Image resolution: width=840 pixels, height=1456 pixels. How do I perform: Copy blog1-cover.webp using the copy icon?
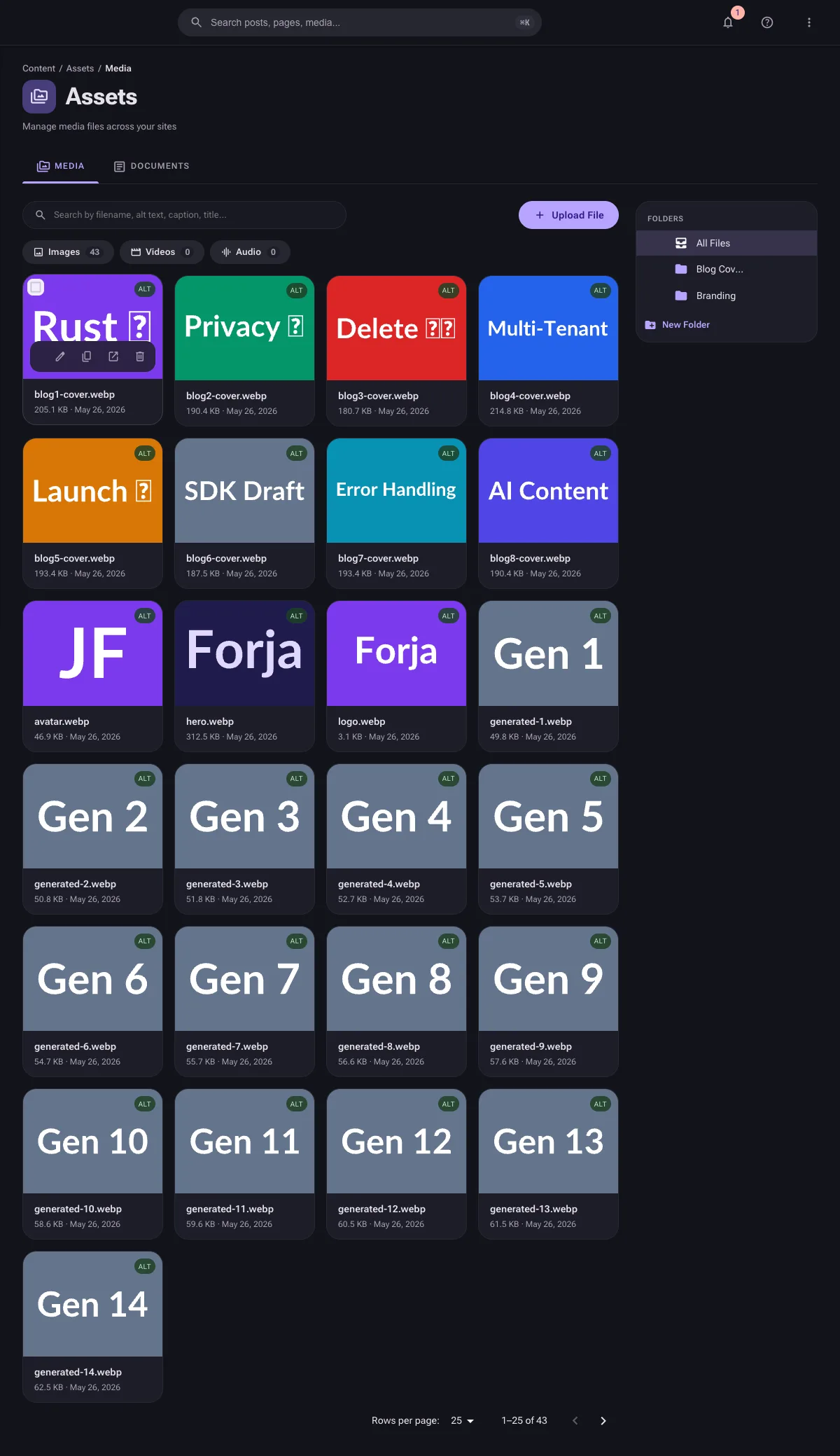coord(87,356)
